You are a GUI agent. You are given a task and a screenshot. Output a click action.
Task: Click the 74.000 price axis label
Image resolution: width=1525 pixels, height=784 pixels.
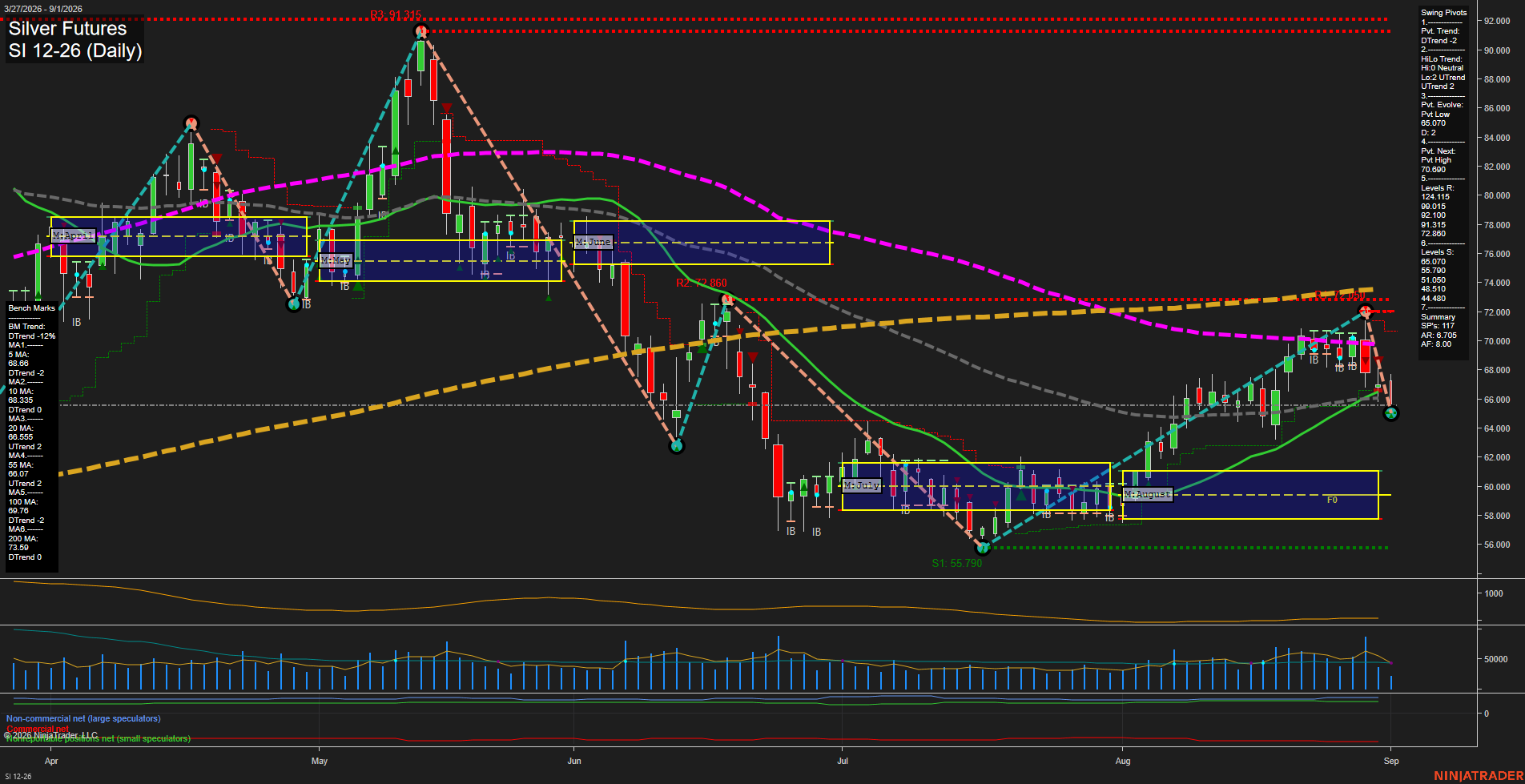point(1497,283)
